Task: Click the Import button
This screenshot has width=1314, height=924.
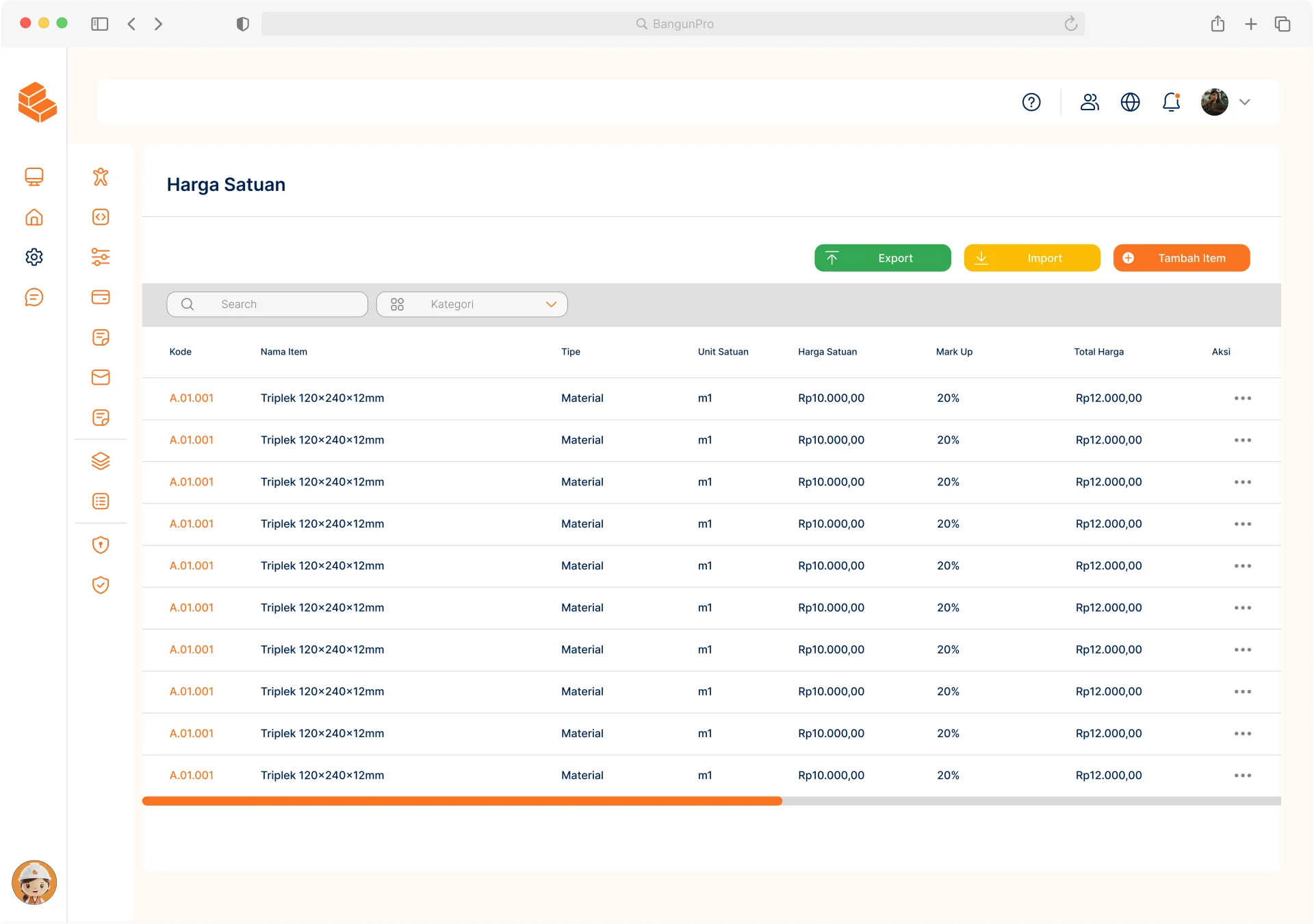Action: pyautogui.click(x=1031, y=258)
